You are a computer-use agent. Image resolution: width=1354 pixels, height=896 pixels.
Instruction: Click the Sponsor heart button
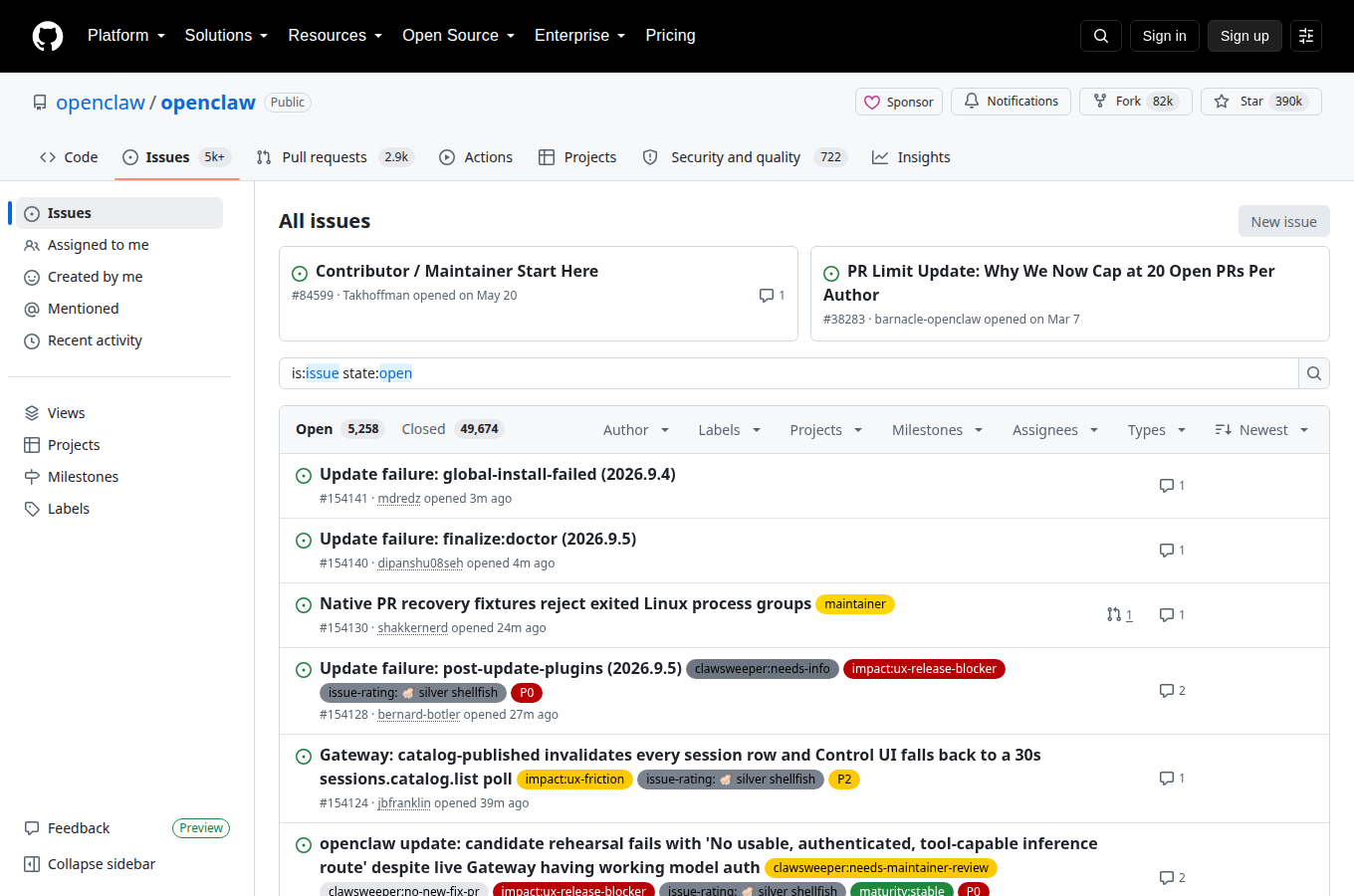(899, 102)
